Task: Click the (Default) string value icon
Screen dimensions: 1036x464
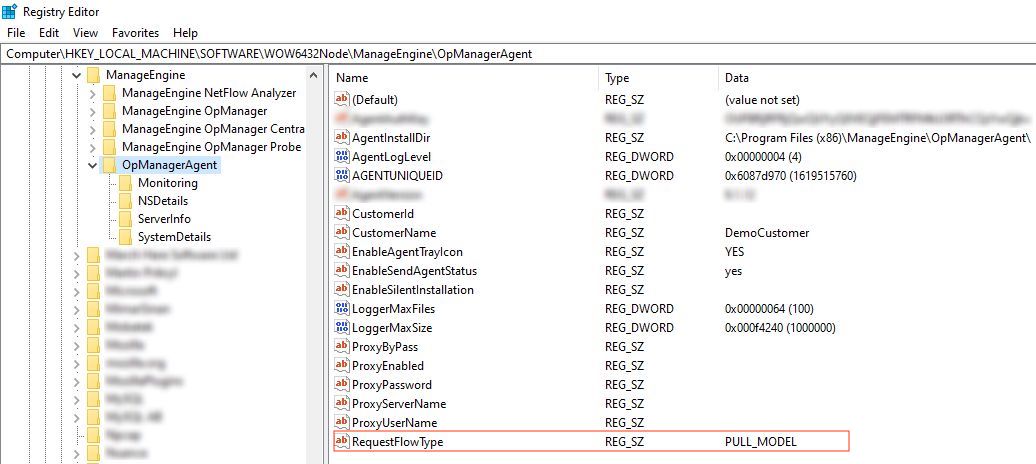Action: [342, 100]
